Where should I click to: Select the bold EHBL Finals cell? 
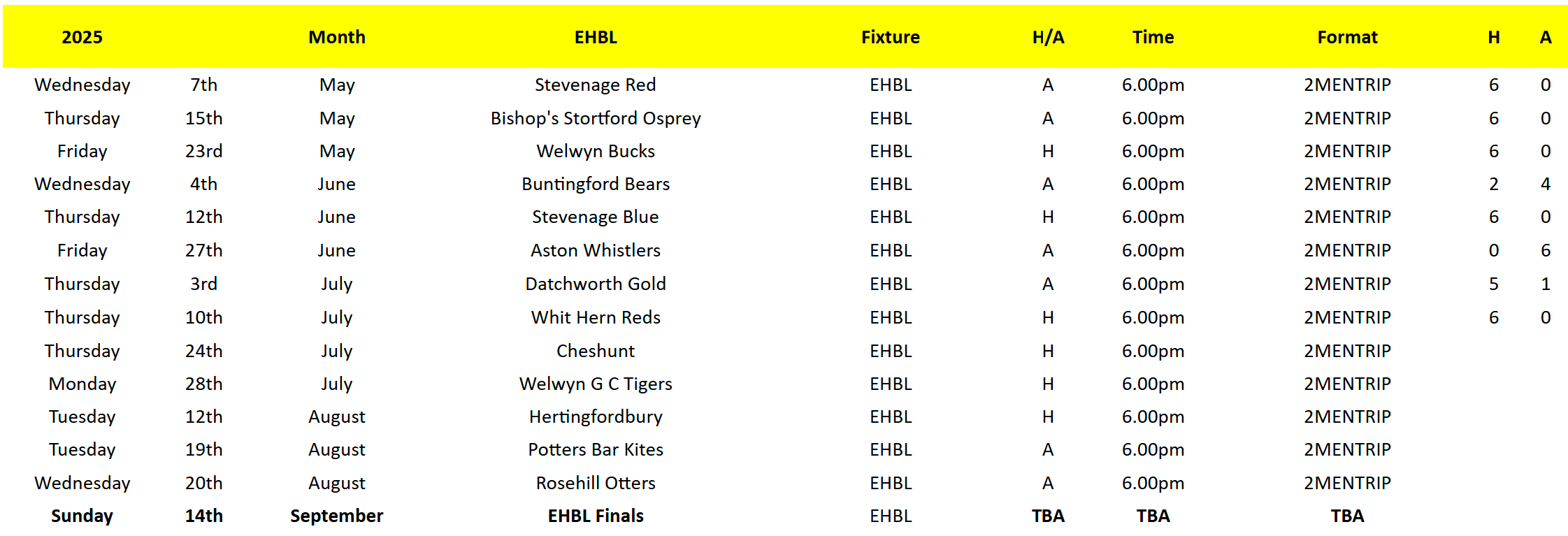(x=596, y=516)
